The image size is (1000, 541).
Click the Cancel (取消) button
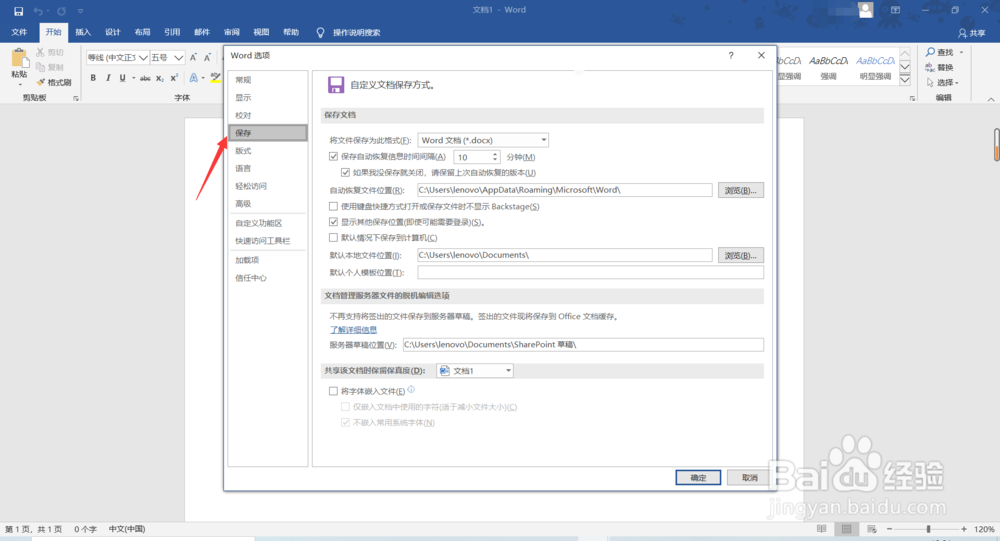749,477
